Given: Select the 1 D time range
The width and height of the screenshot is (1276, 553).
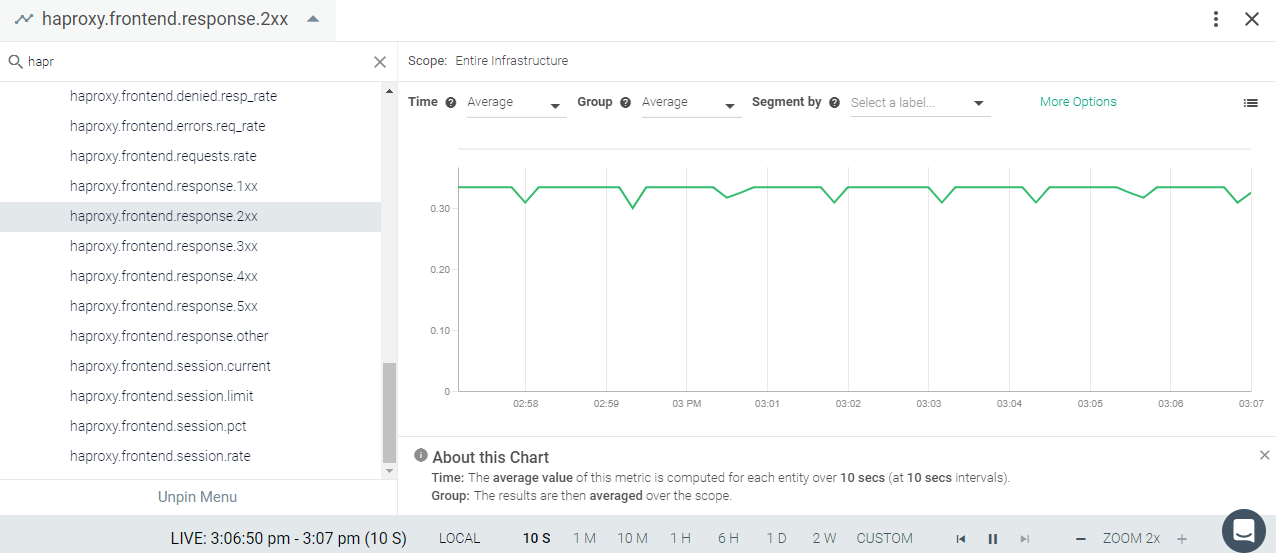Looking at the screenshot, I should tap(776, 538).
